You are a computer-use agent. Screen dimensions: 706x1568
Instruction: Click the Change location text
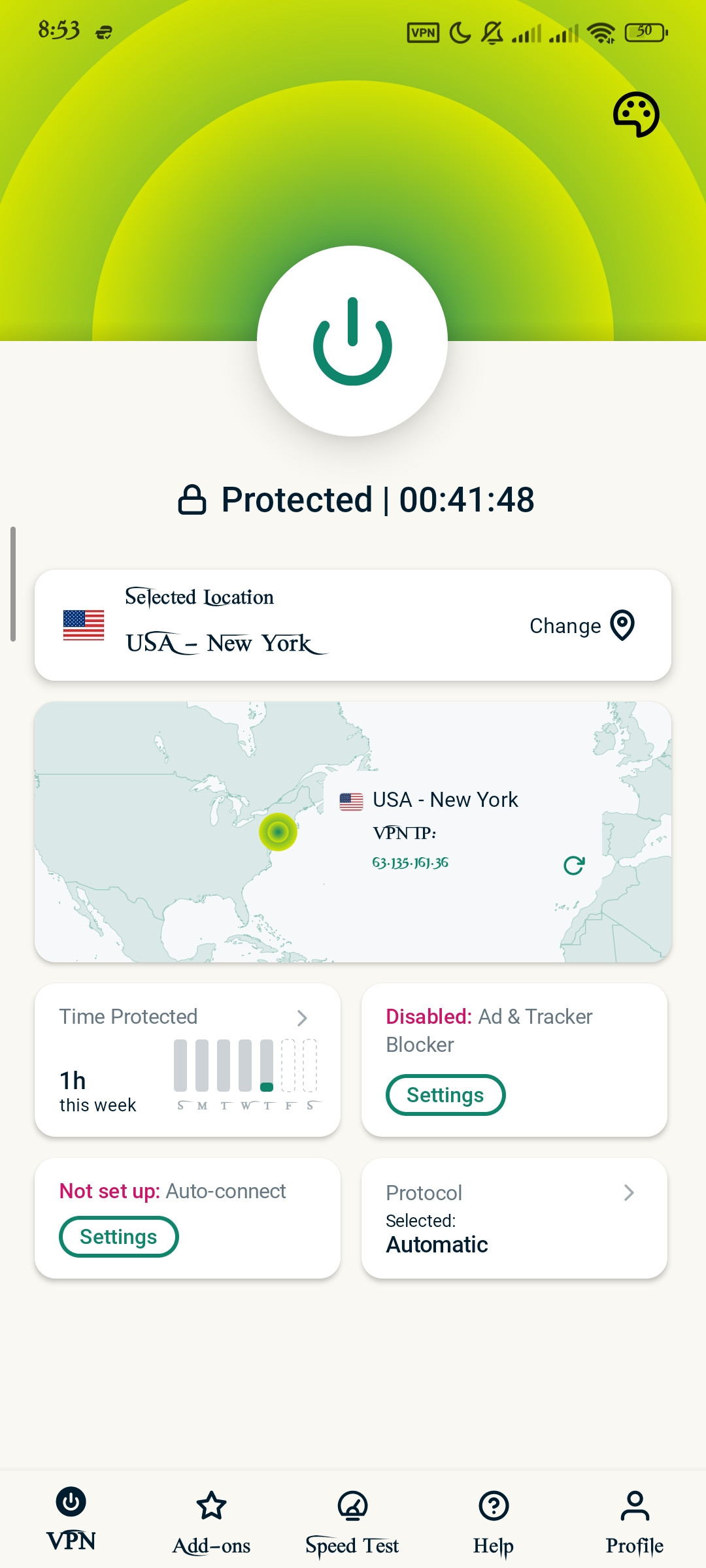tap(565, 626)
